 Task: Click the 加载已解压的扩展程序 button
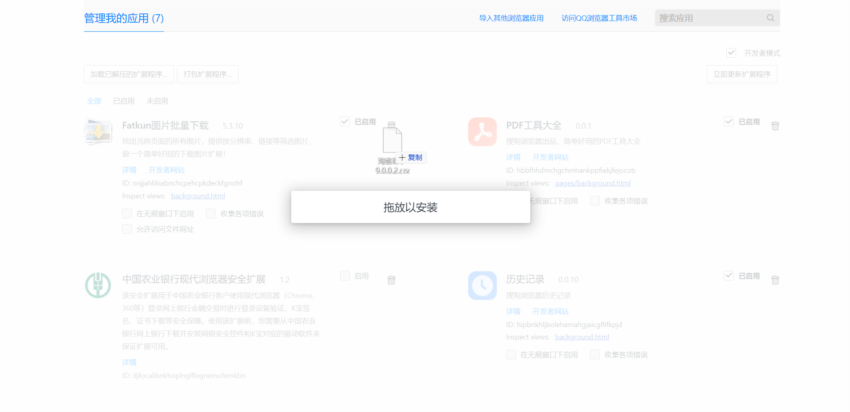click(128, 74)
